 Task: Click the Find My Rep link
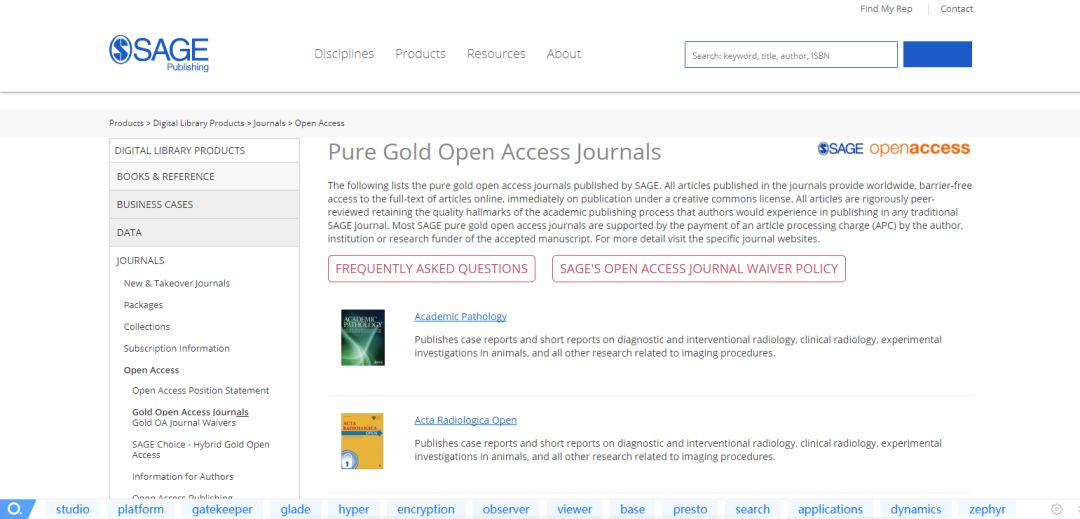[886, 9]
